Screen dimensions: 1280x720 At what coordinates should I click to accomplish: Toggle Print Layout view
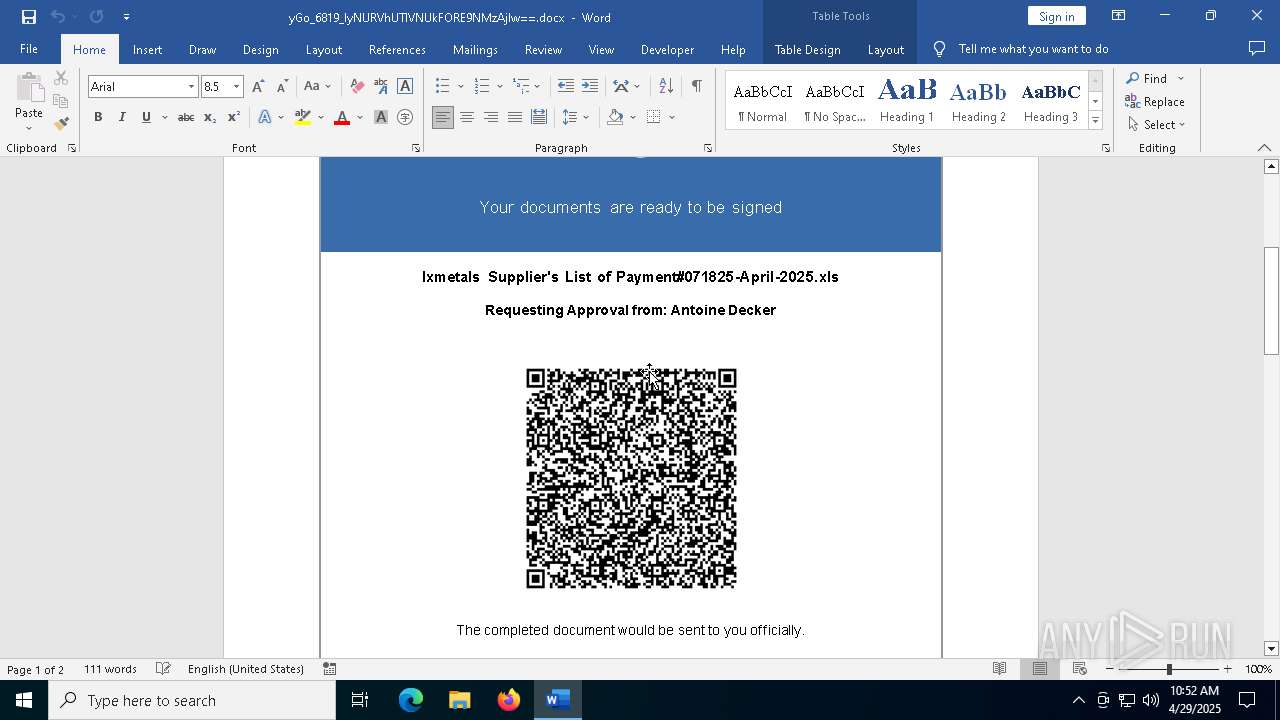coord(1039,669)
